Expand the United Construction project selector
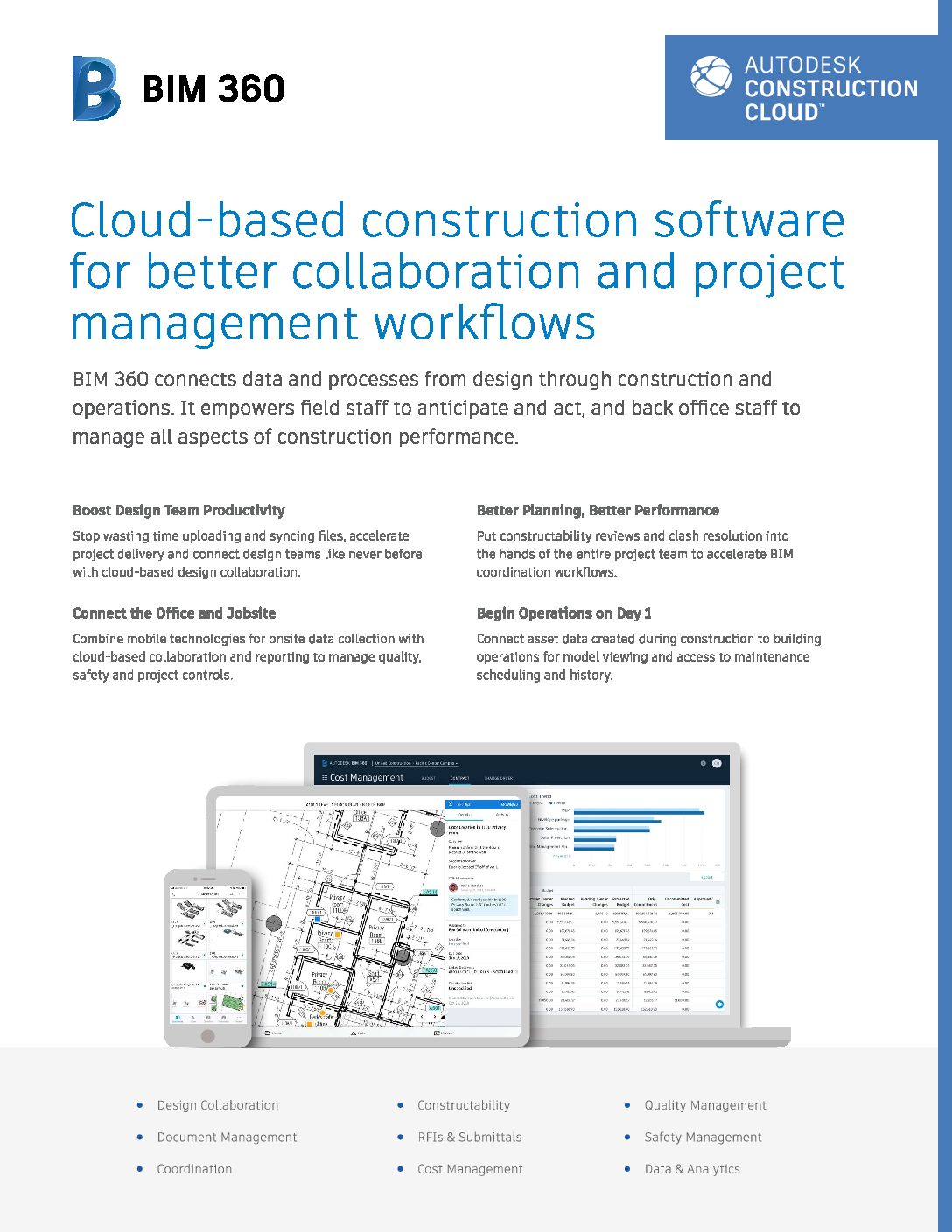 pyautogui.click(x=416, y=763)
